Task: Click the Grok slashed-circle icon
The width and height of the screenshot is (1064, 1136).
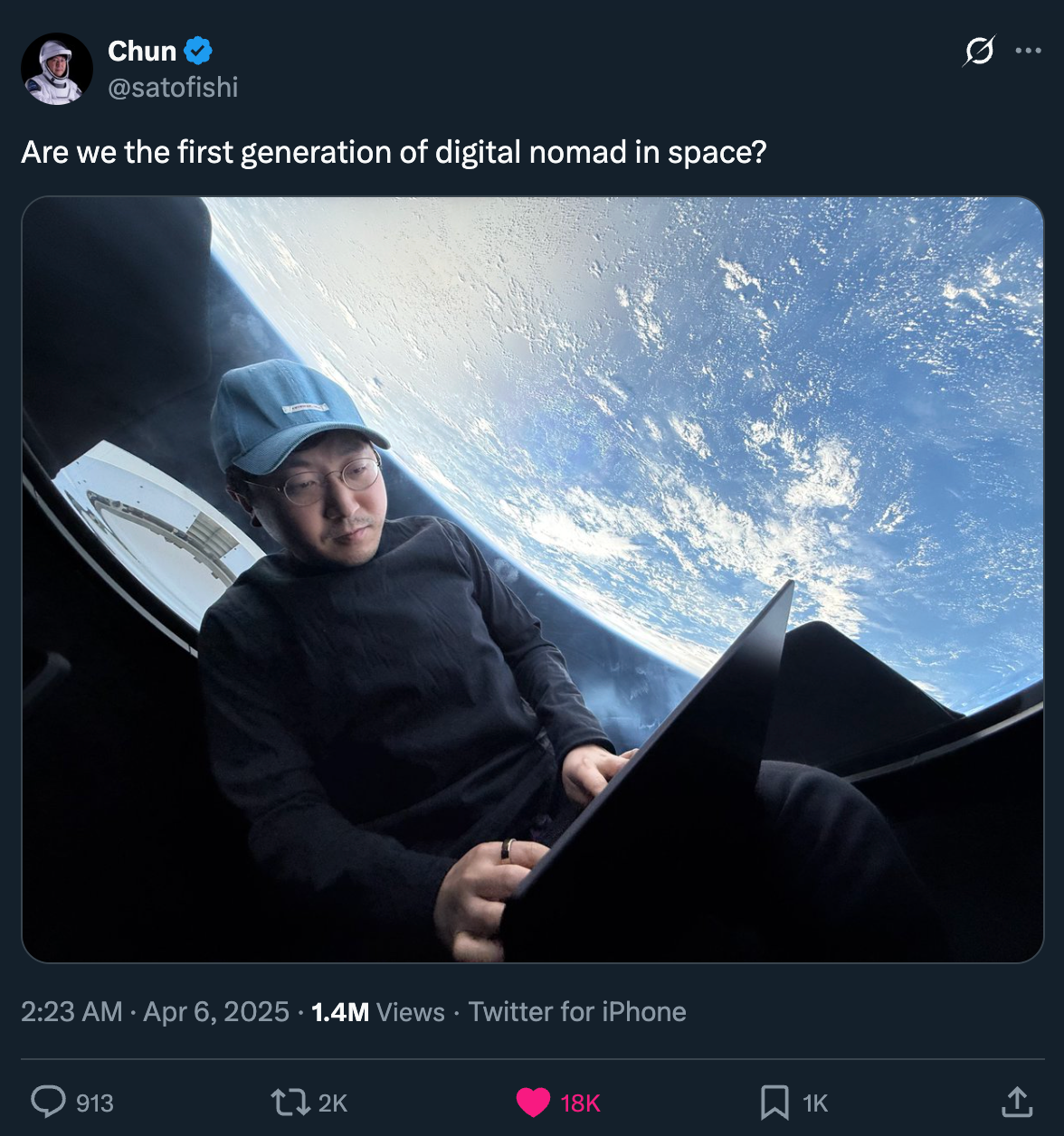Action: [979, 51]
